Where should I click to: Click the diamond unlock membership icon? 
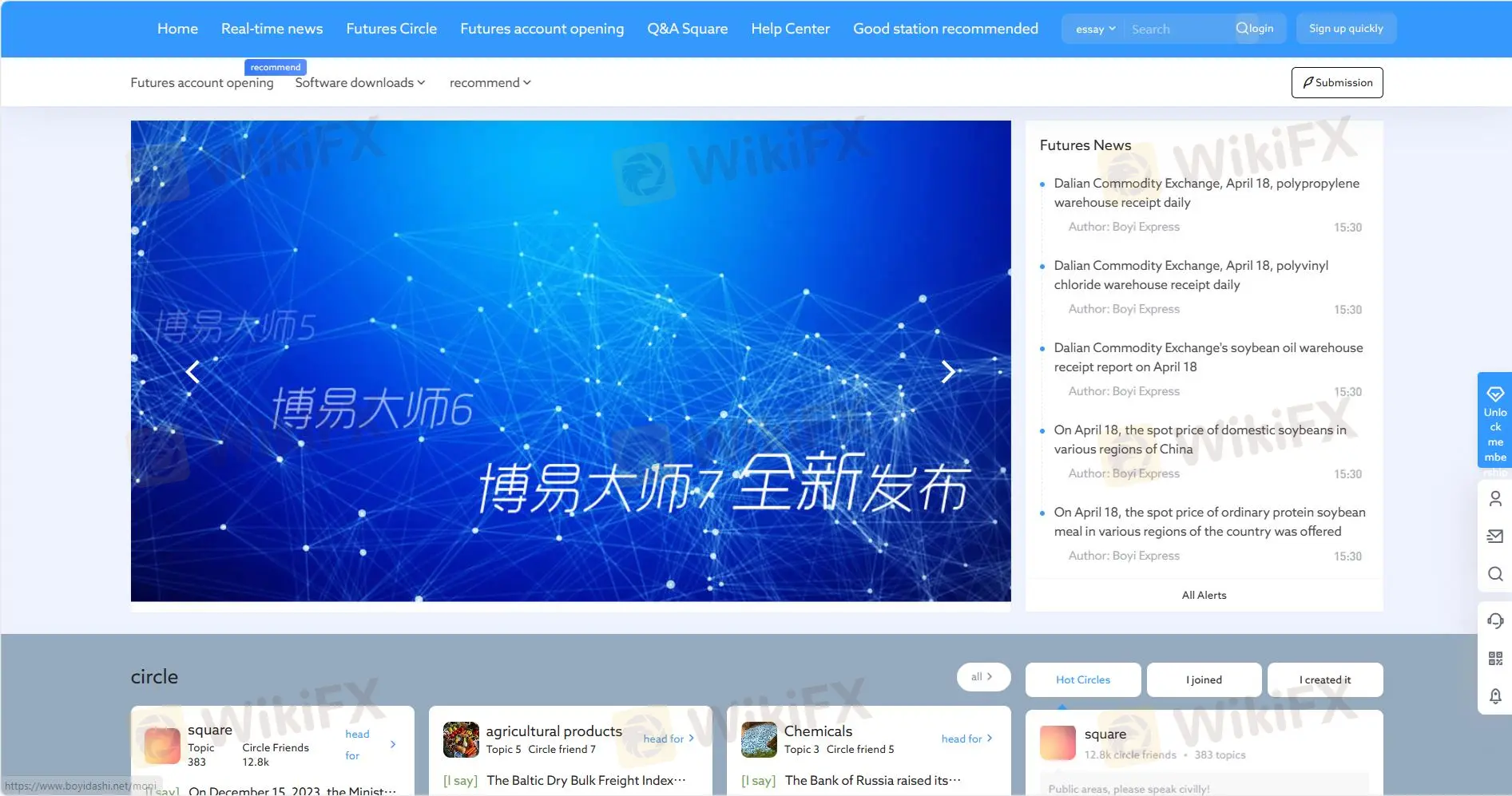tap(1494, 394)
